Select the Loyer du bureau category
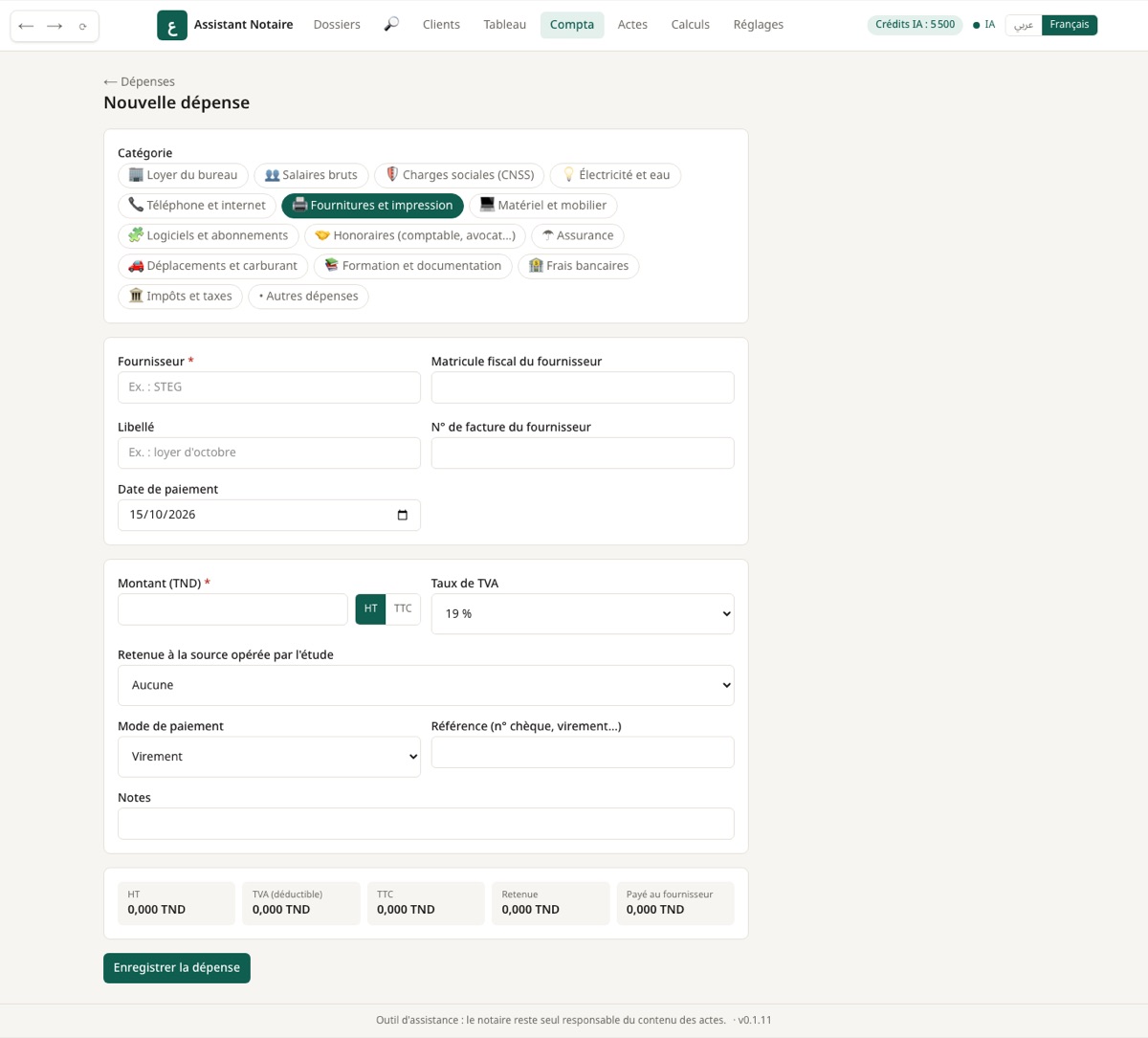 coord(183,175)
